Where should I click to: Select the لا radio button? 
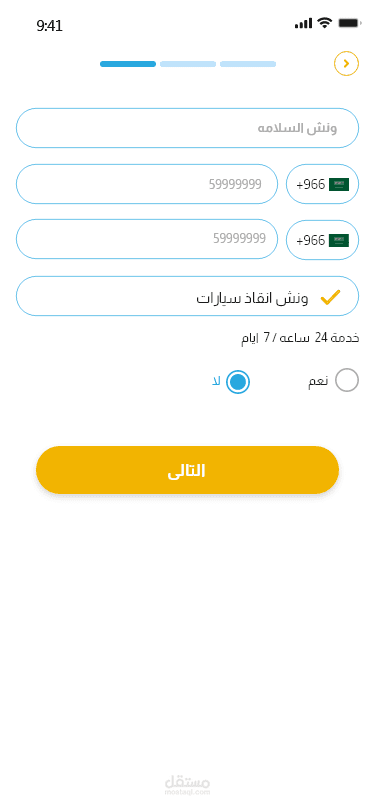pos(238,382)
